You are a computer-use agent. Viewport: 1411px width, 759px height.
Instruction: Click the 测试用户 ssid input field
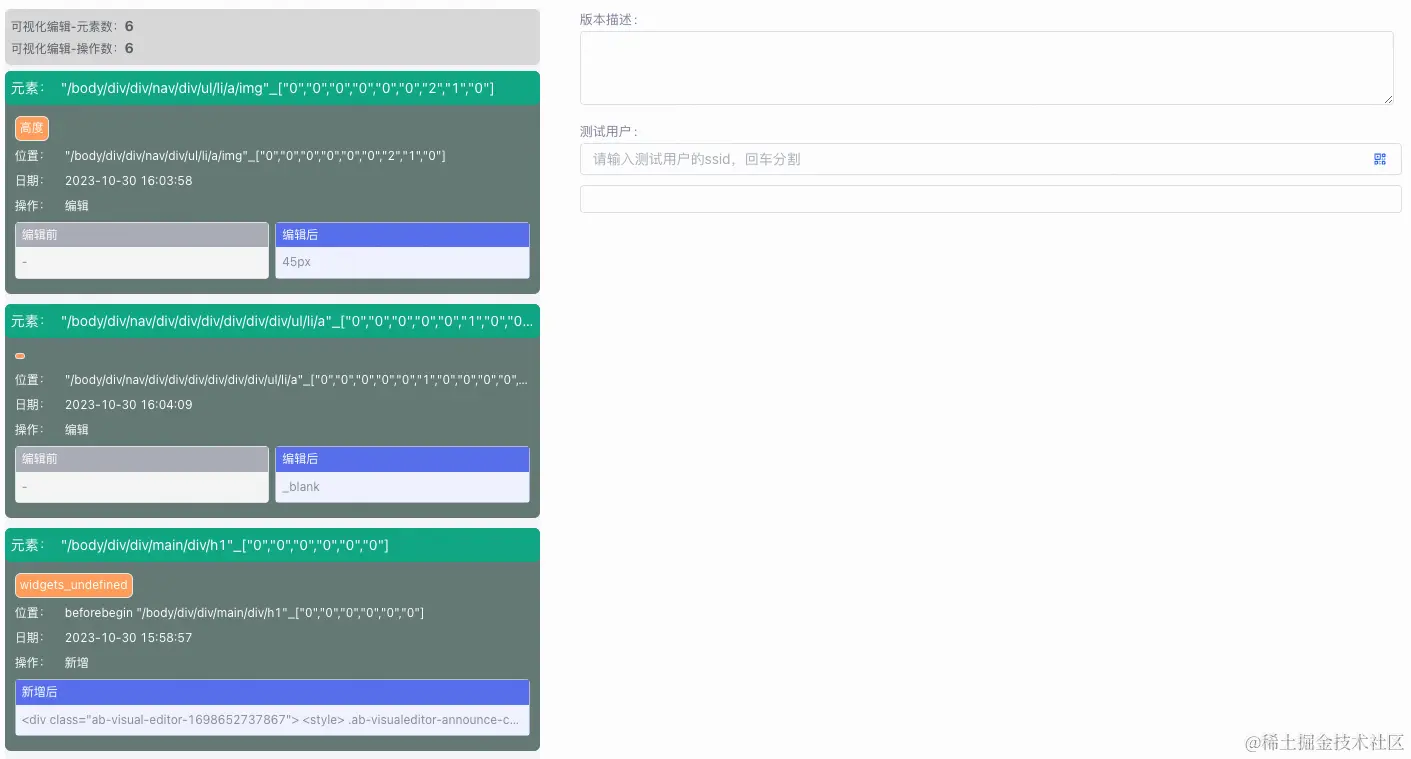(990, 159)
